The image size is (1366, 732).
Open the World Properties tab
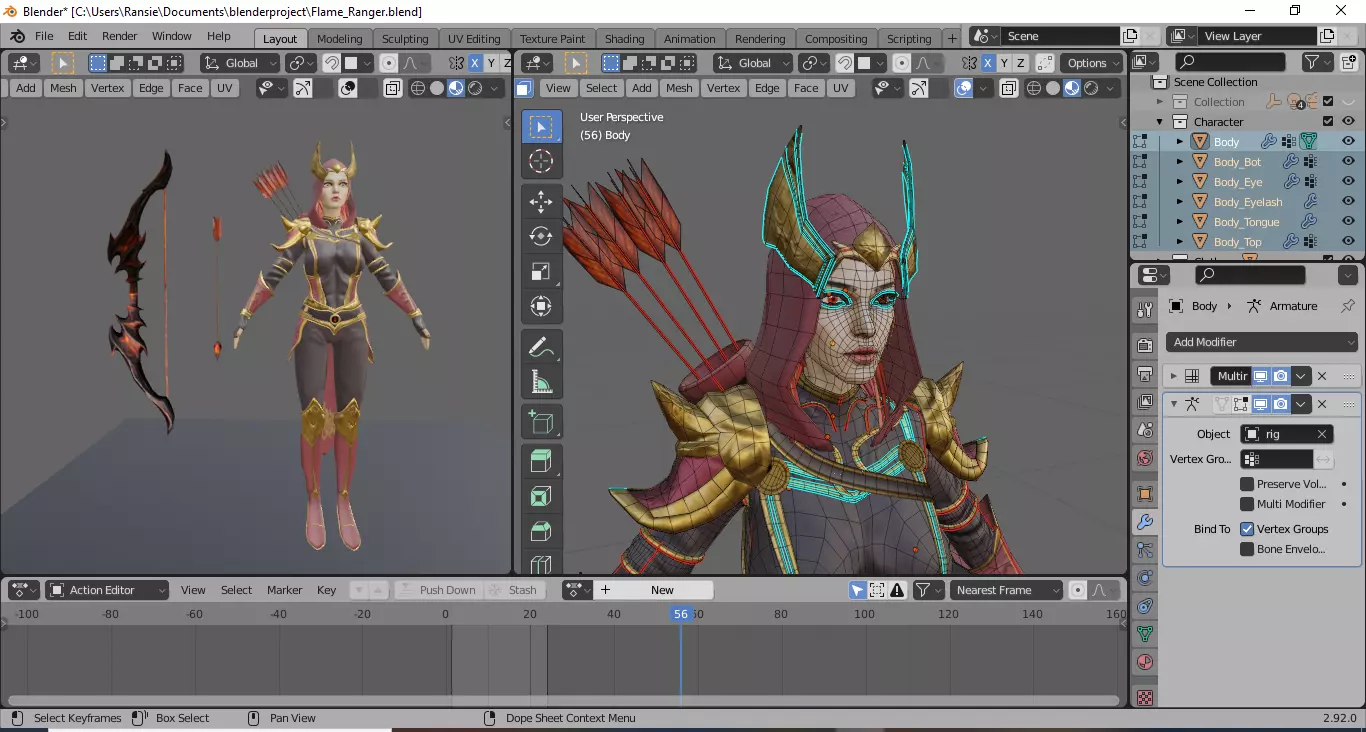pos(1145,458)
